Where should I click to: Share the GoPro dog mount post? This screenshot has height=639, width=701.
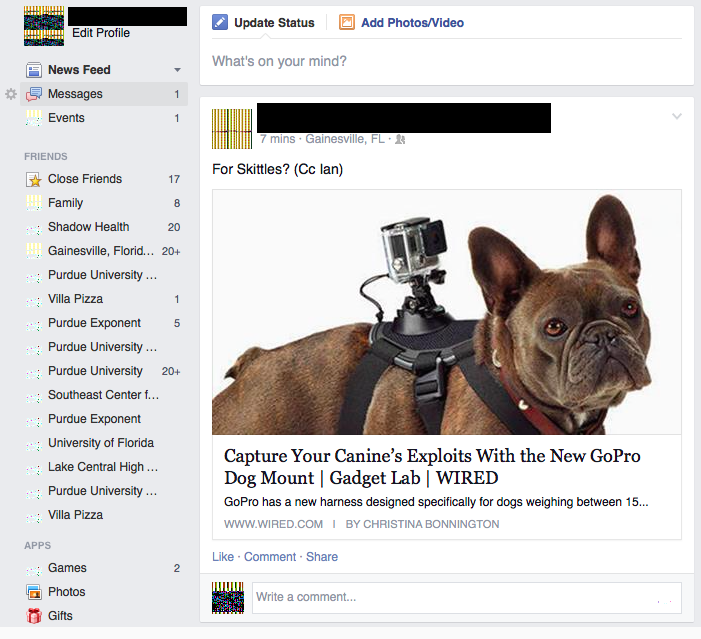pos(322,557)
